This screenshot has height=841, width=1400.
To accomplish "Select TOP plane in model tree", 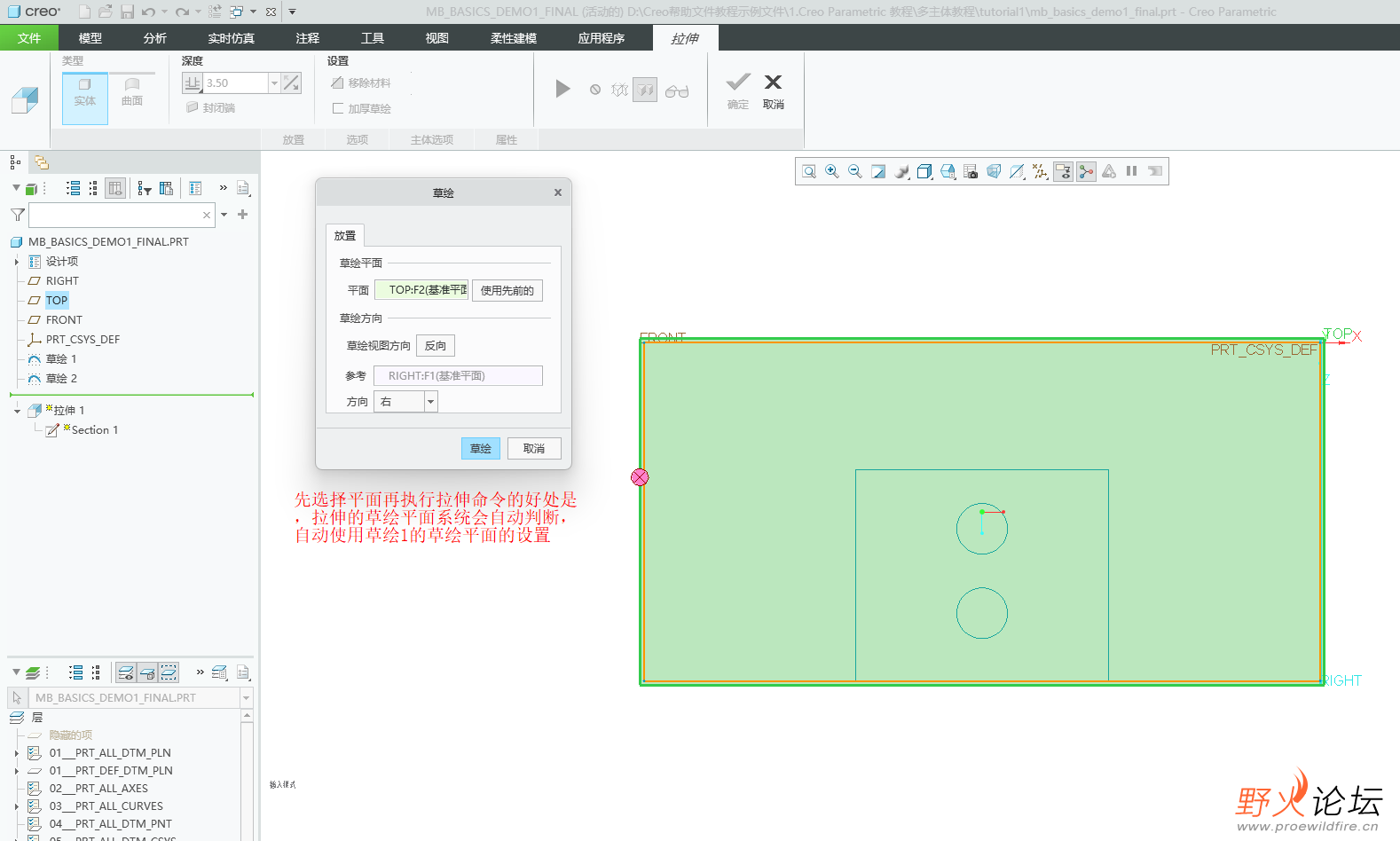I will [x=57, y=300].
